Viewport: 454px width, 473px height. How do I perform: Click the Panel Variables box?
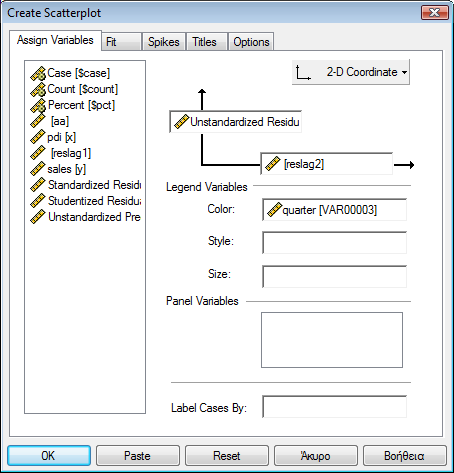click(332, 340)
